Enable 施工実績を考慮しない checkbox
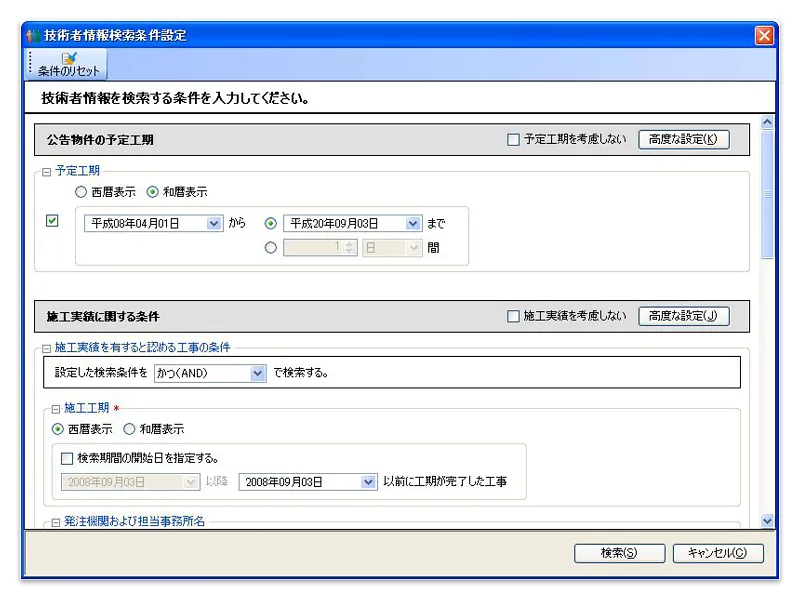This screenshot has width=800, height=600. (x=514, y=316)
